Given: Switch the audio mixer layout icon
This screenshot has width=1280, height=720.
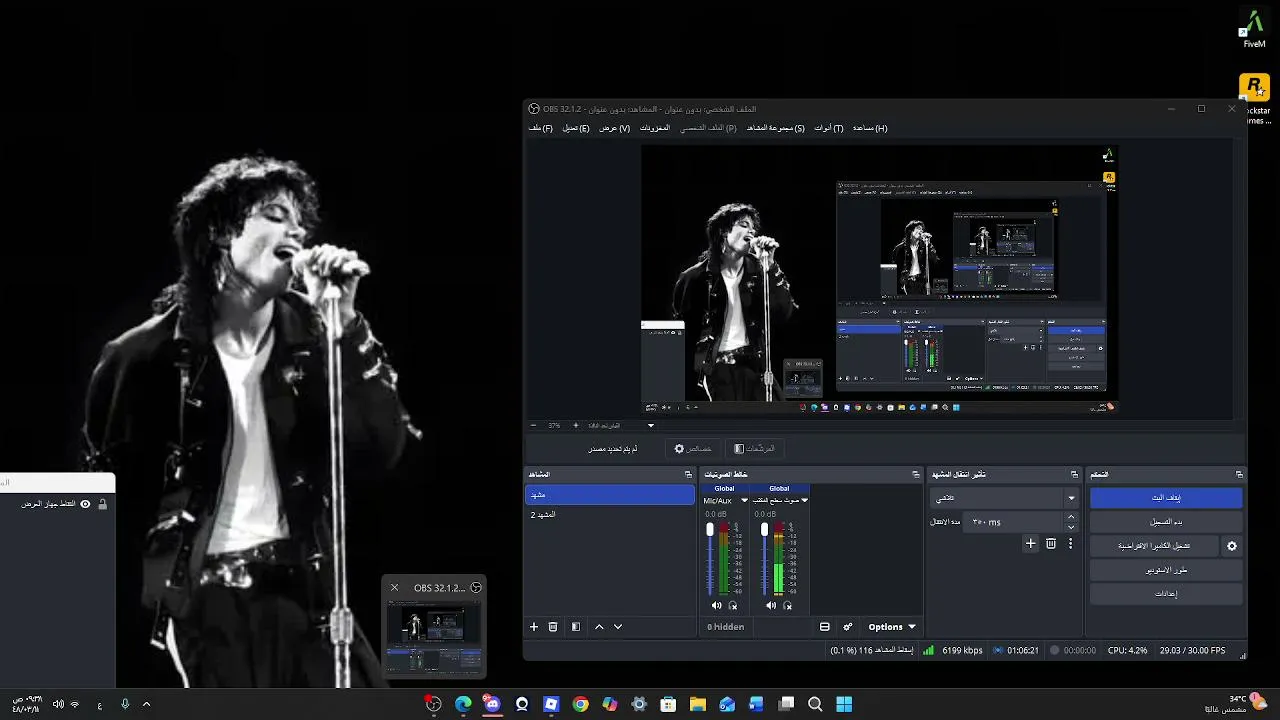Looking at the screenshot, I should tap(825, 627).
